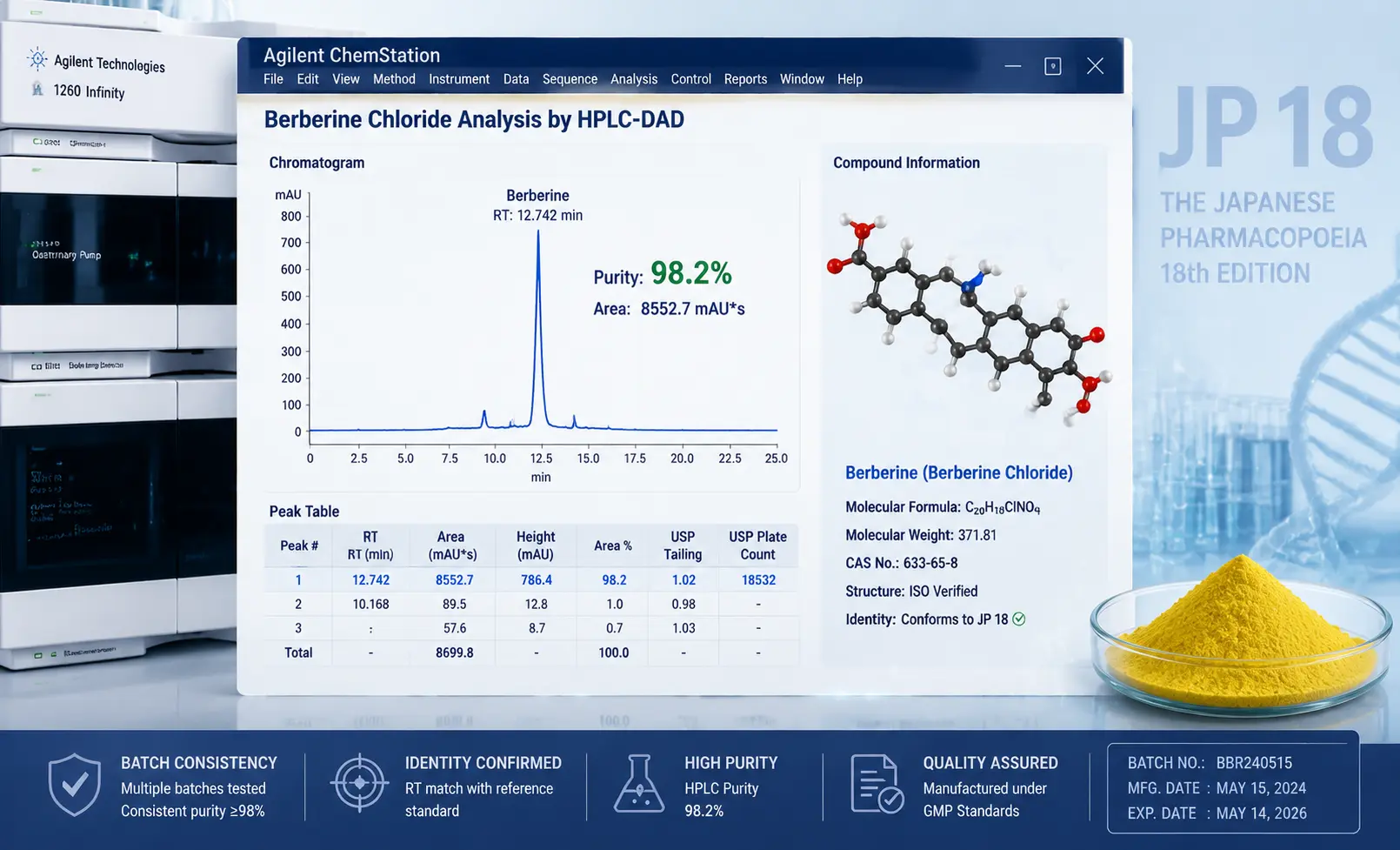Viewport: 1400px width, 850px height.
Task: Open the Sequence menu
Action: [570, 79]
